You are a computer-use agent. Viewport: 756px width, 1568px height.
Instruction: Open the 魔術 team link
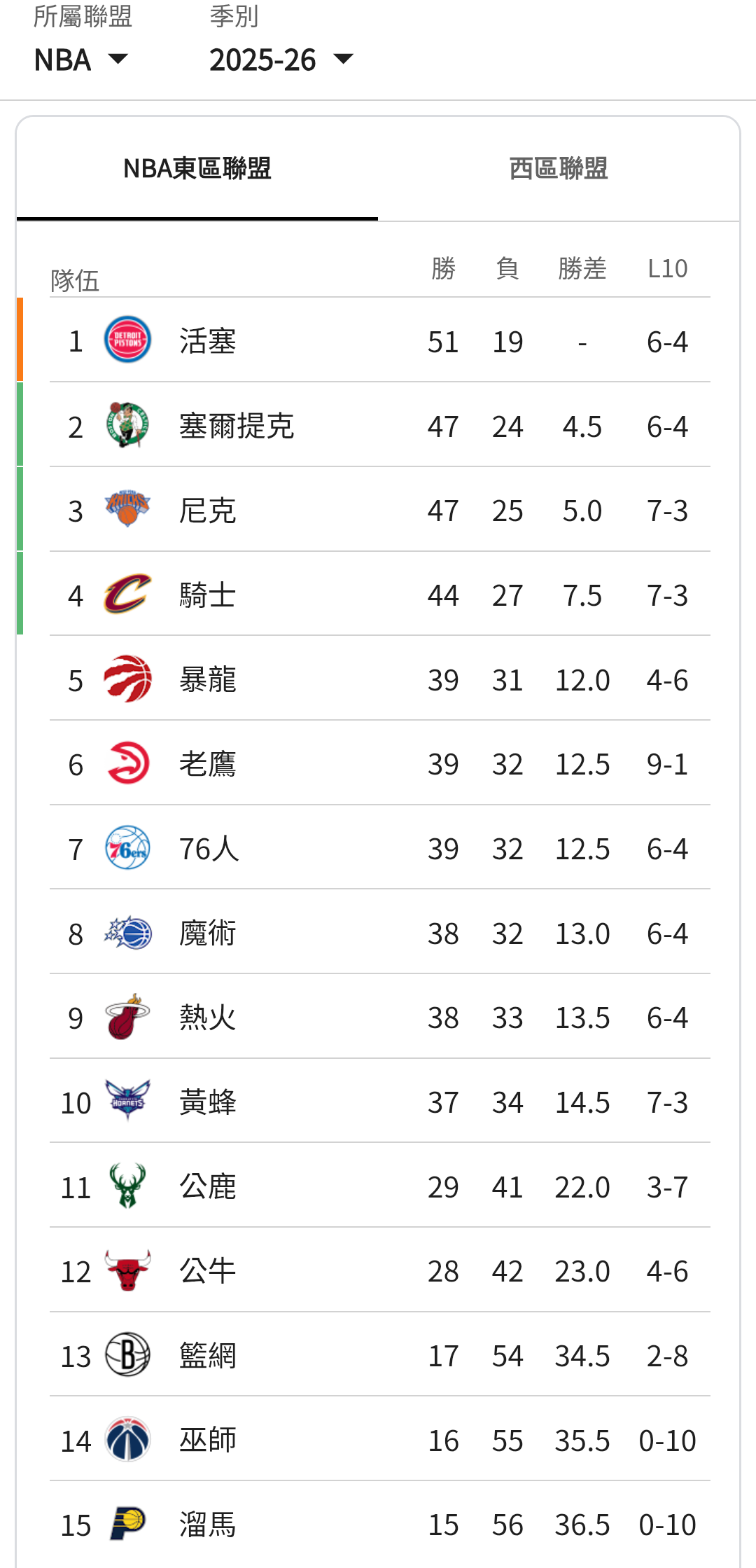[208, 934]
